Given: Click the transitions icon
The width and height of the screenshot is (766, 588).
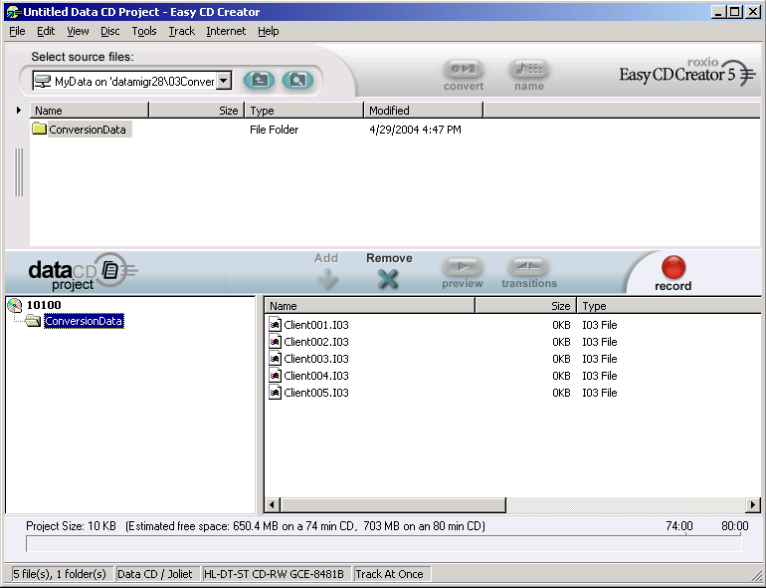Looking at the screenshot, I should (529, 267).
